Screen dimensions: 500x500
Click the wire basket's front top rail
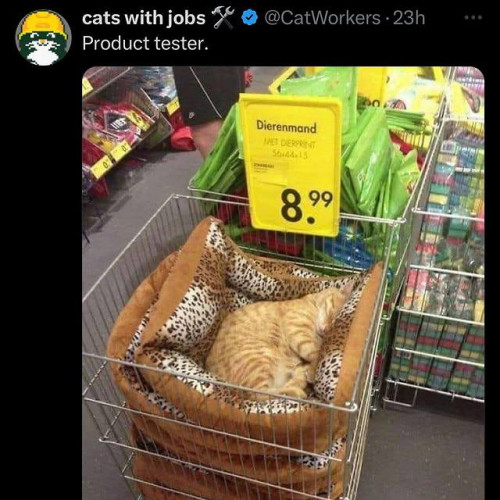(x=220, y=380)
